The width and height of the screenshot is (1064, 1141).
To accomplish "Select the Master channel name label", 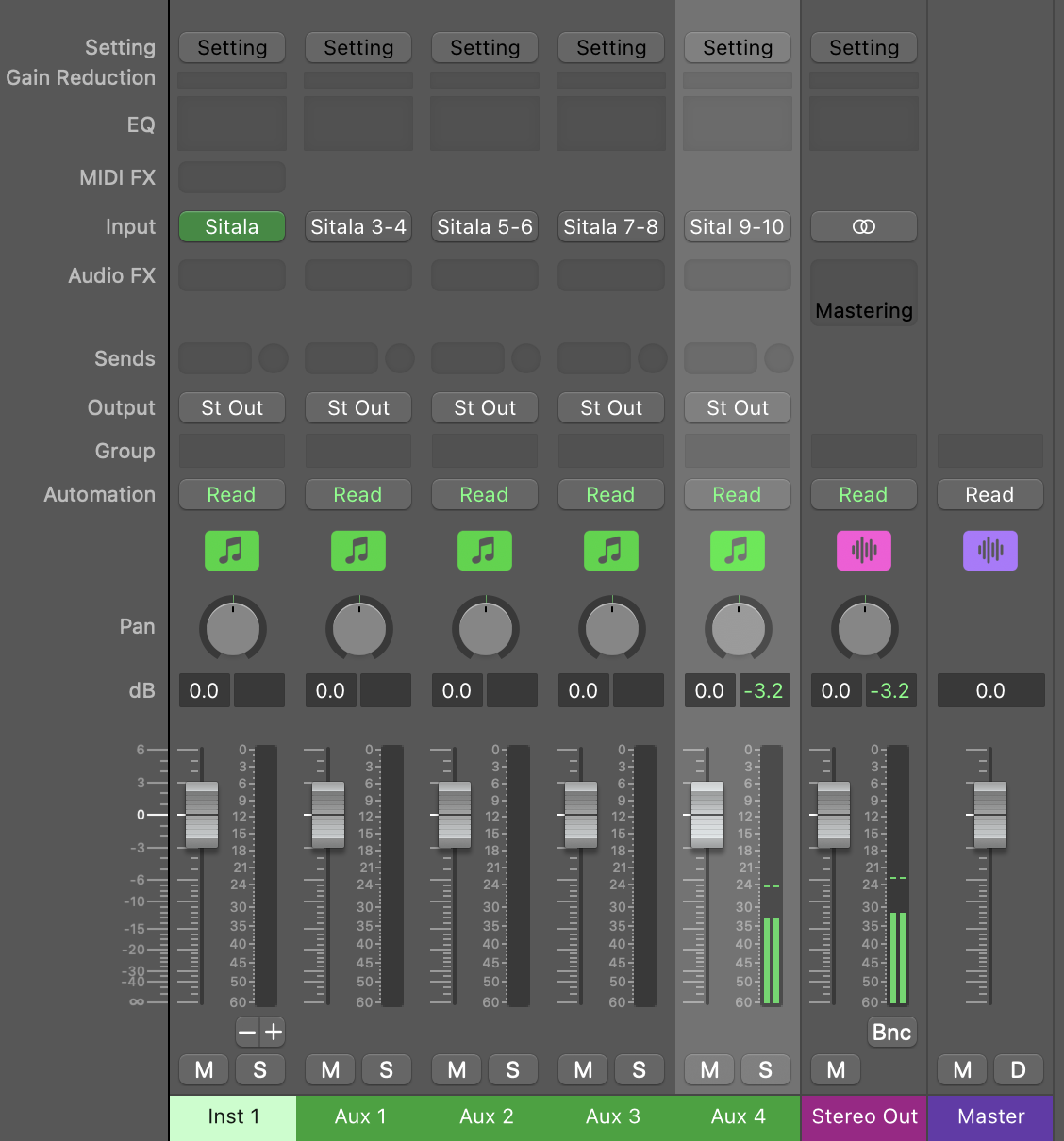I will (990, 1117).
